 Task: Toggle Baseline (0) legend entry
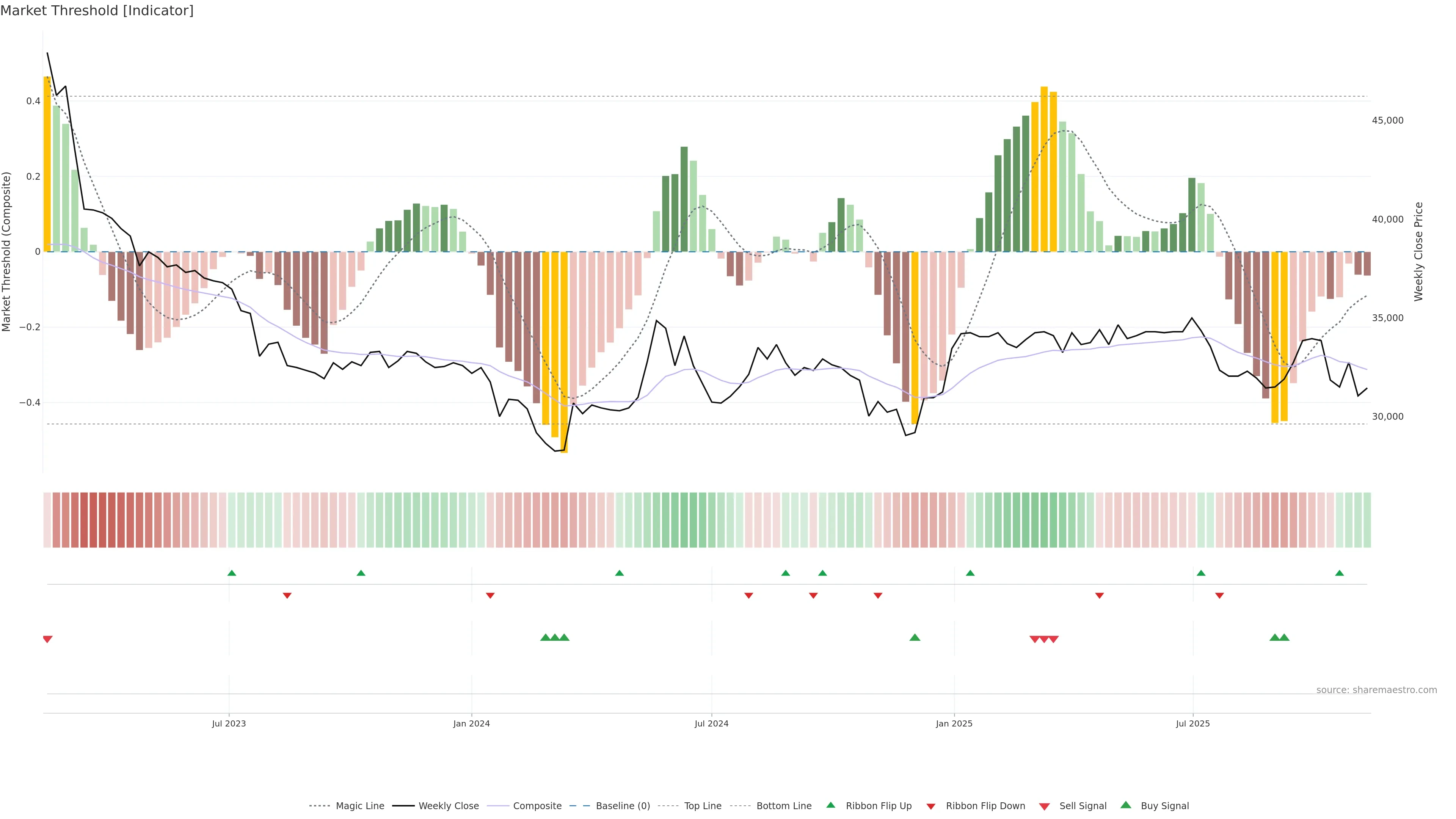623,806
